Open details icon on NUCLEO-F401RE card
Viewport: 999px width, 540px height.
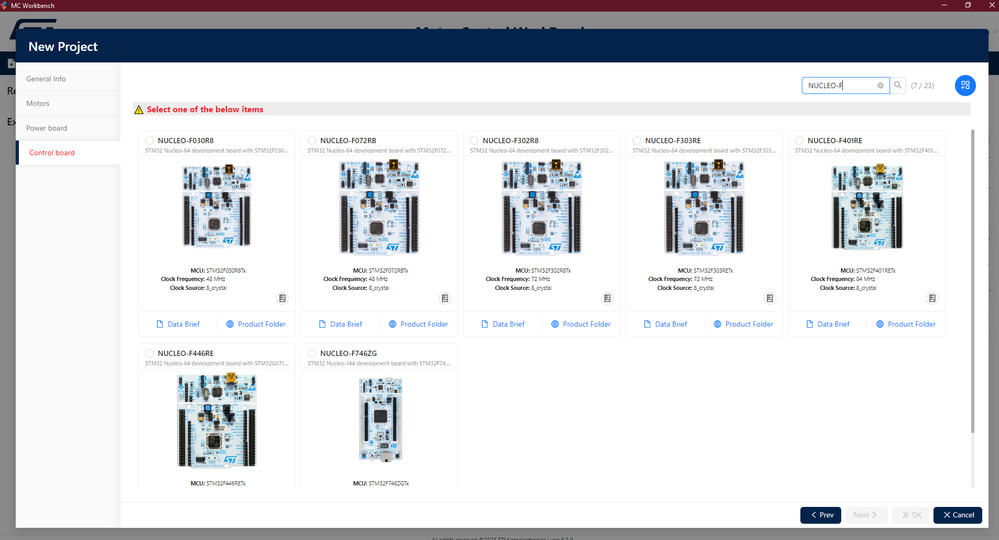point(932,298)
